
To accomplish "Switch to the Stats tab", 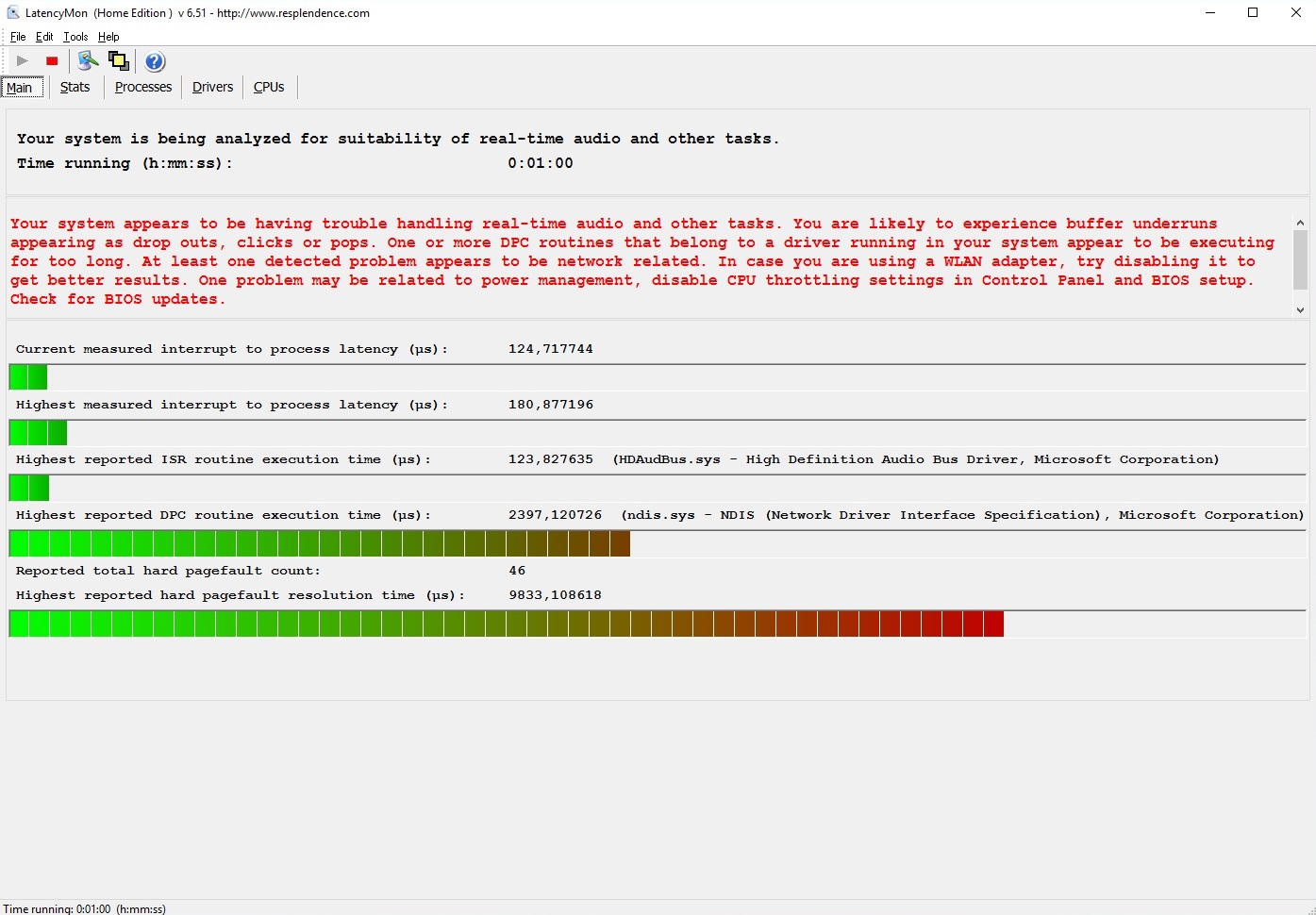I will click(x=75, y=87).
